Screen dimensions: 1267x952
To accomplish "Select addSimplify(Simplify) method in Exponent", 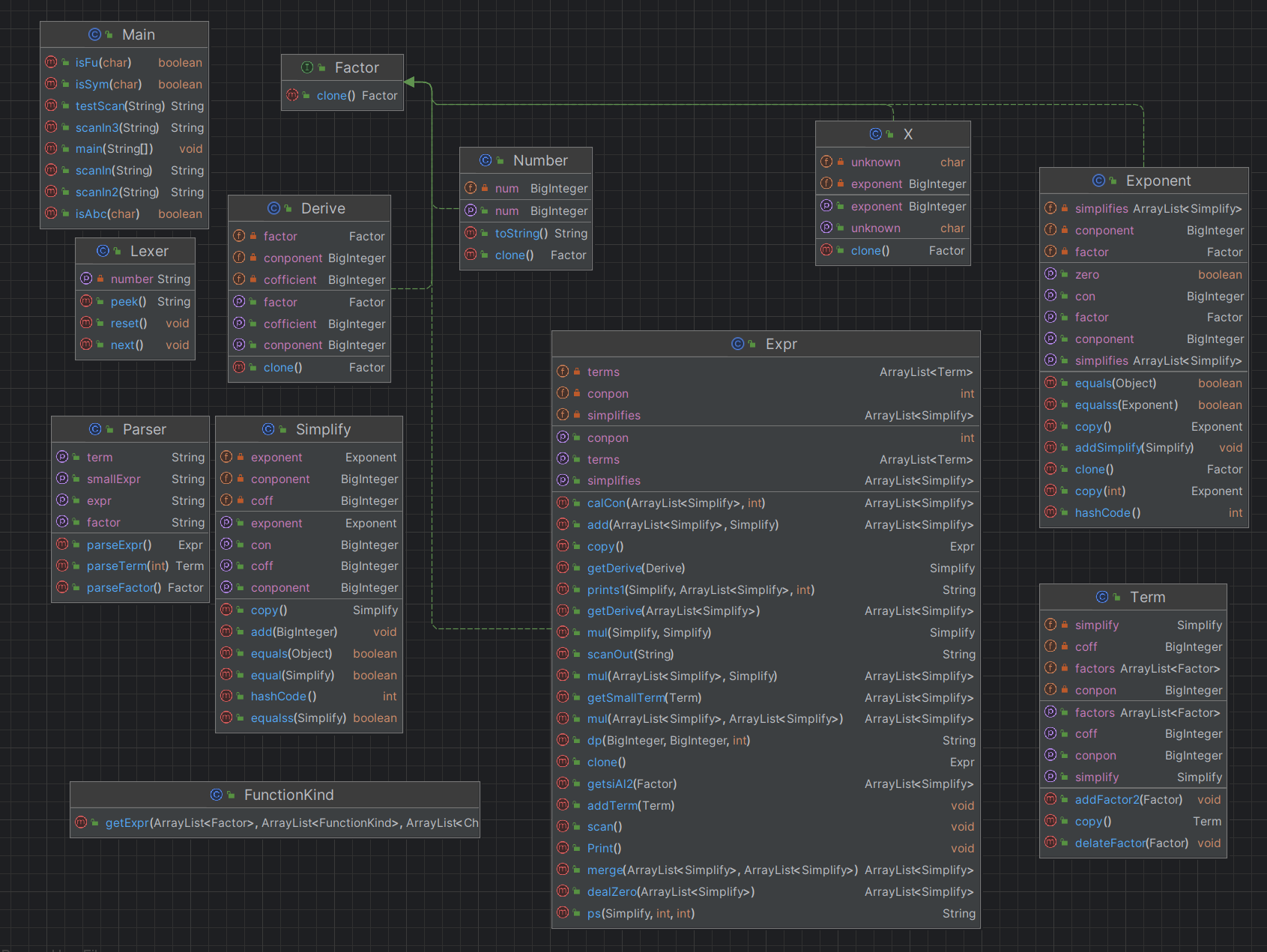I will [1134, 447].
